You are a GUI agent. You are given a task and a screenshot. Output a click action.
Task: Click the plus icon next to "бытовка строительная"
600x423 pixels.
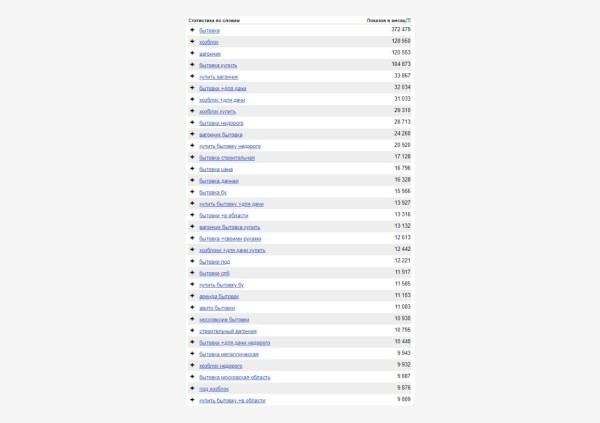[x=192, y=157]
